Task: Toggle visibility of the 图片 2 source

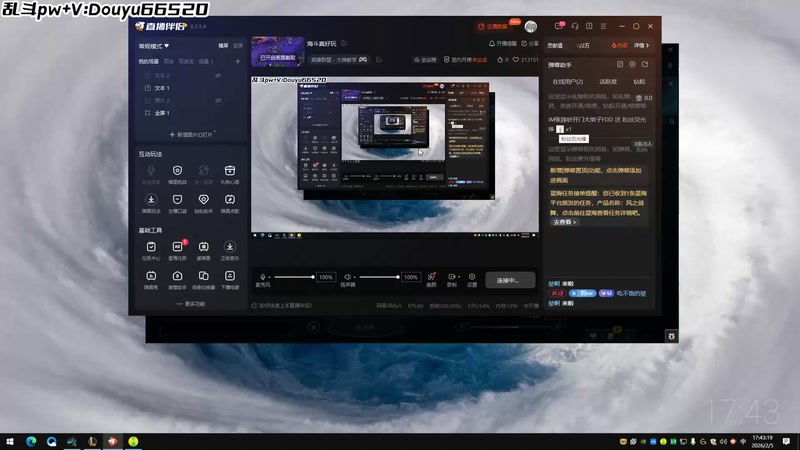Action: (218, 101)
